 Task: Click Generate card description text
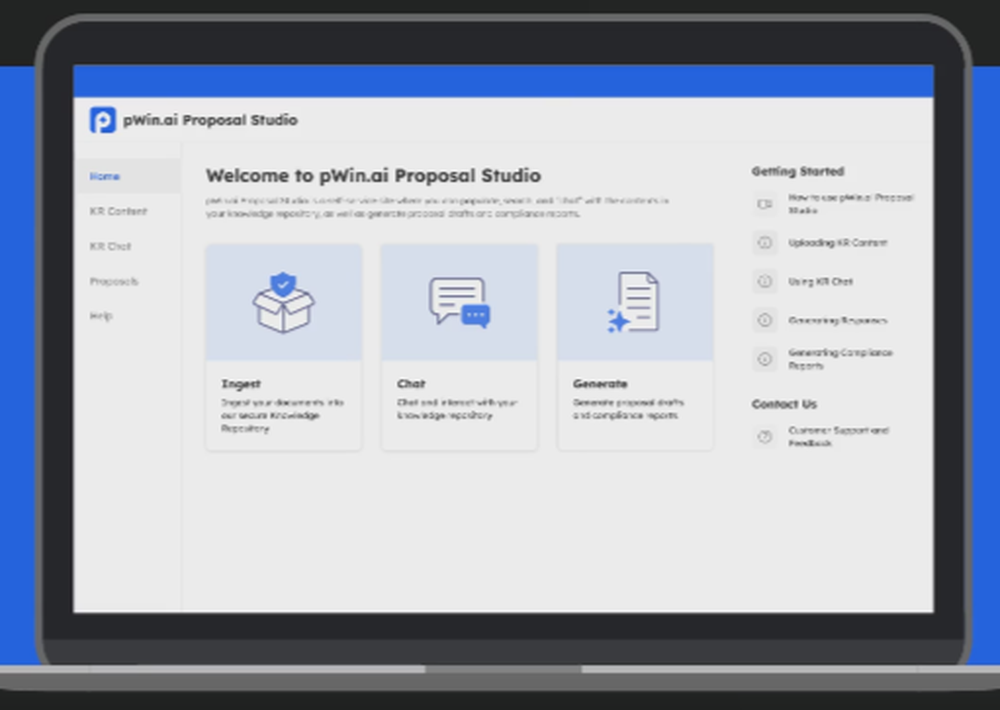pyautogui.click(x=628, y=409)
